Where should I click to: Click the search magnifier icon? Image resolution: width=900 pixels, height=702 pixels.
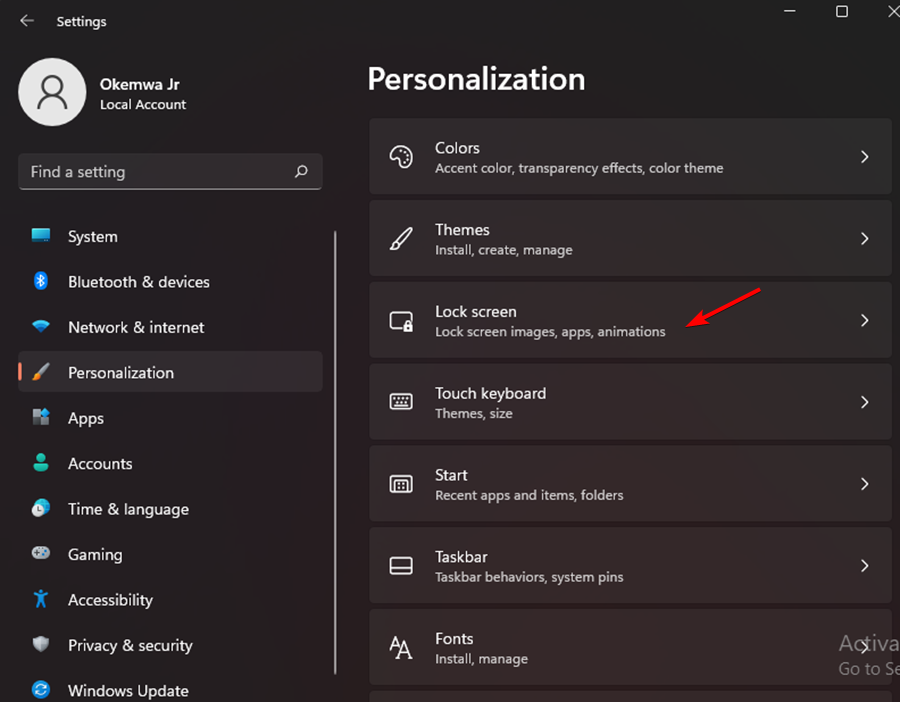click(301, 172)
